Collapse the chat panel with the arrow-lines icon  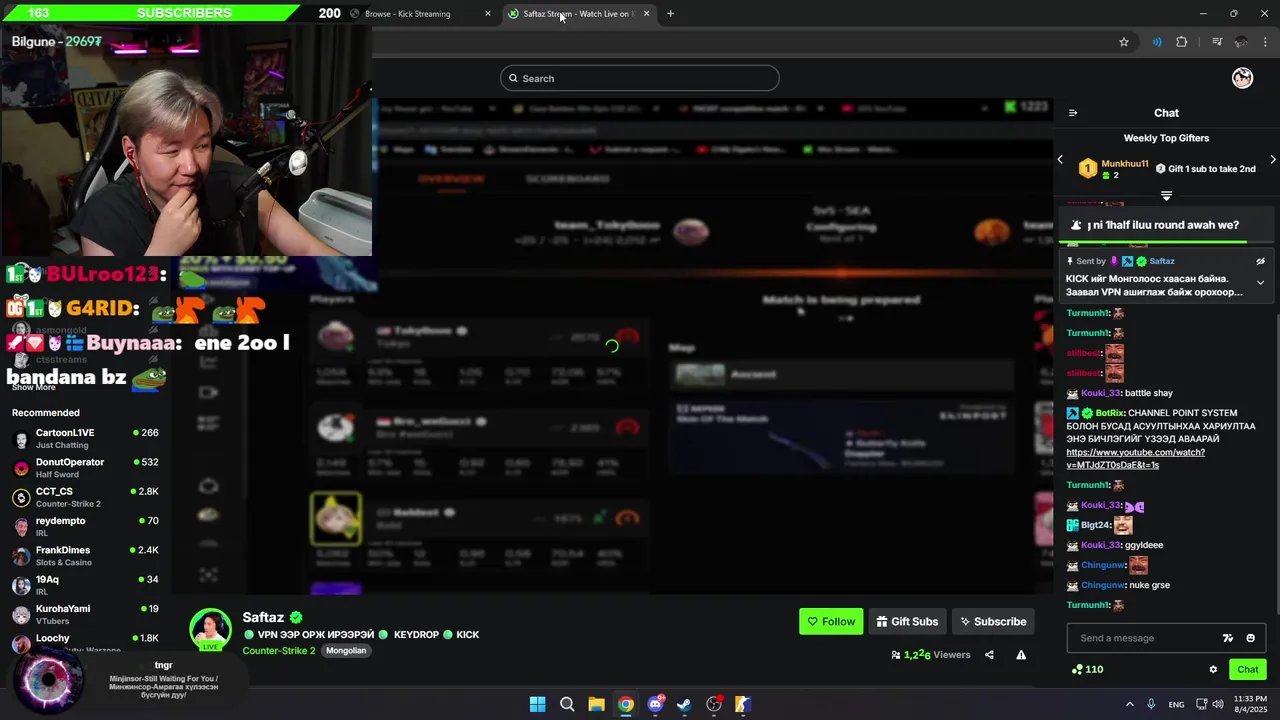click(x=1073, y=113)
